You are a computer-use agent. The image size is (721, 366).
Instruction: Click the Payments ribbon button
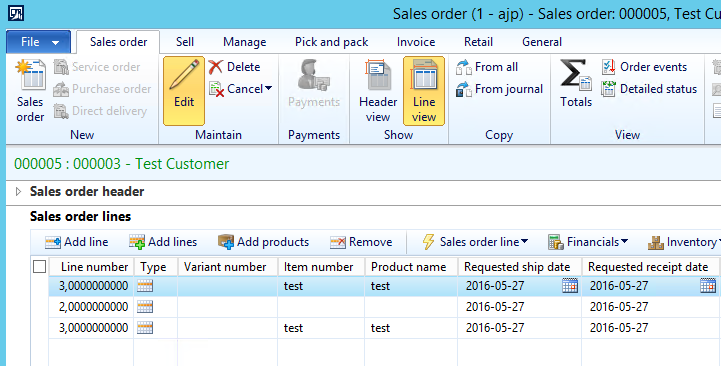[314, 84]
